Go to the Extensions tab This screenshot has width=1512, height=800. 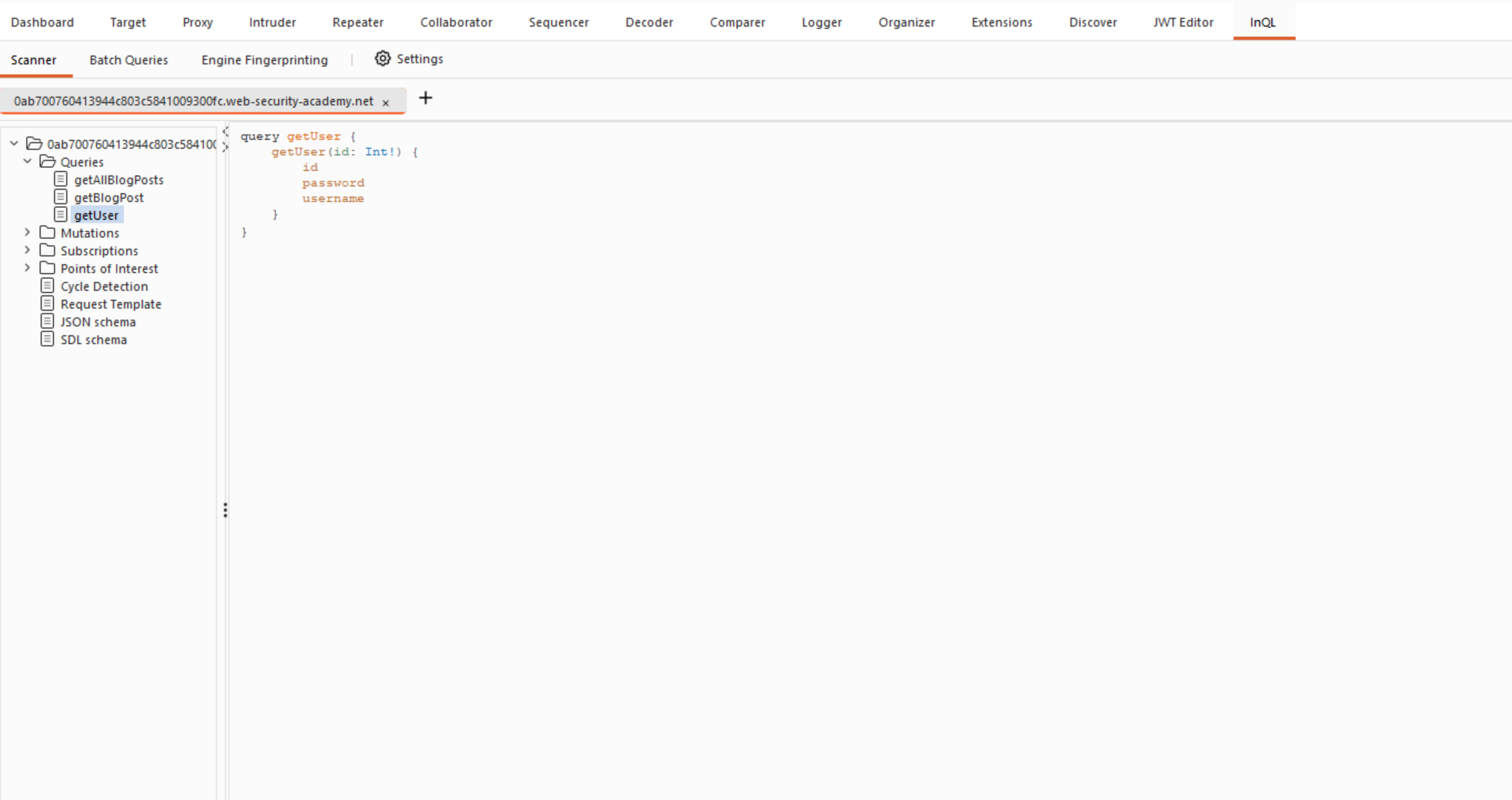click(x=1002, y=22)
